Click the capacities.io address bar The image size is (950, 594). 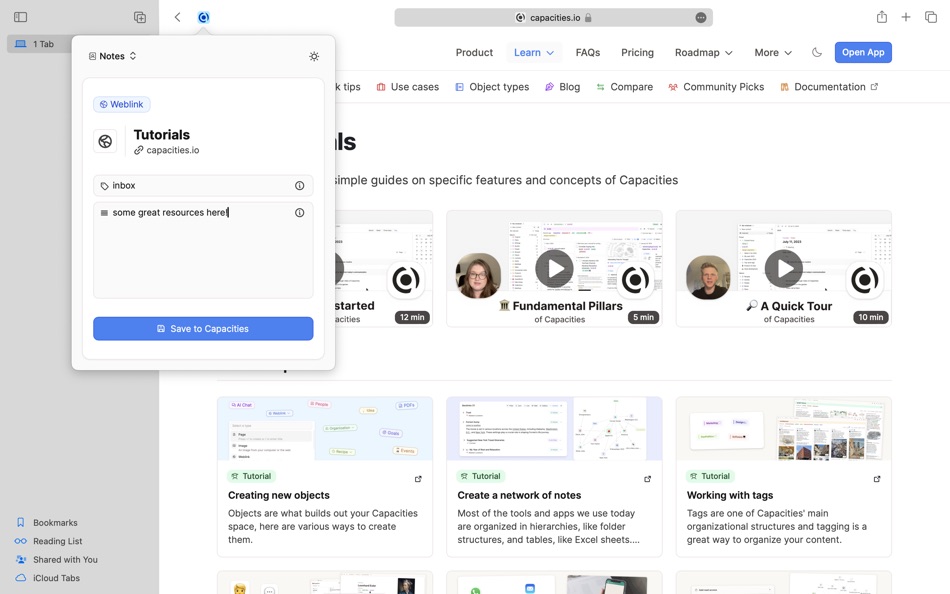[553, 18]
